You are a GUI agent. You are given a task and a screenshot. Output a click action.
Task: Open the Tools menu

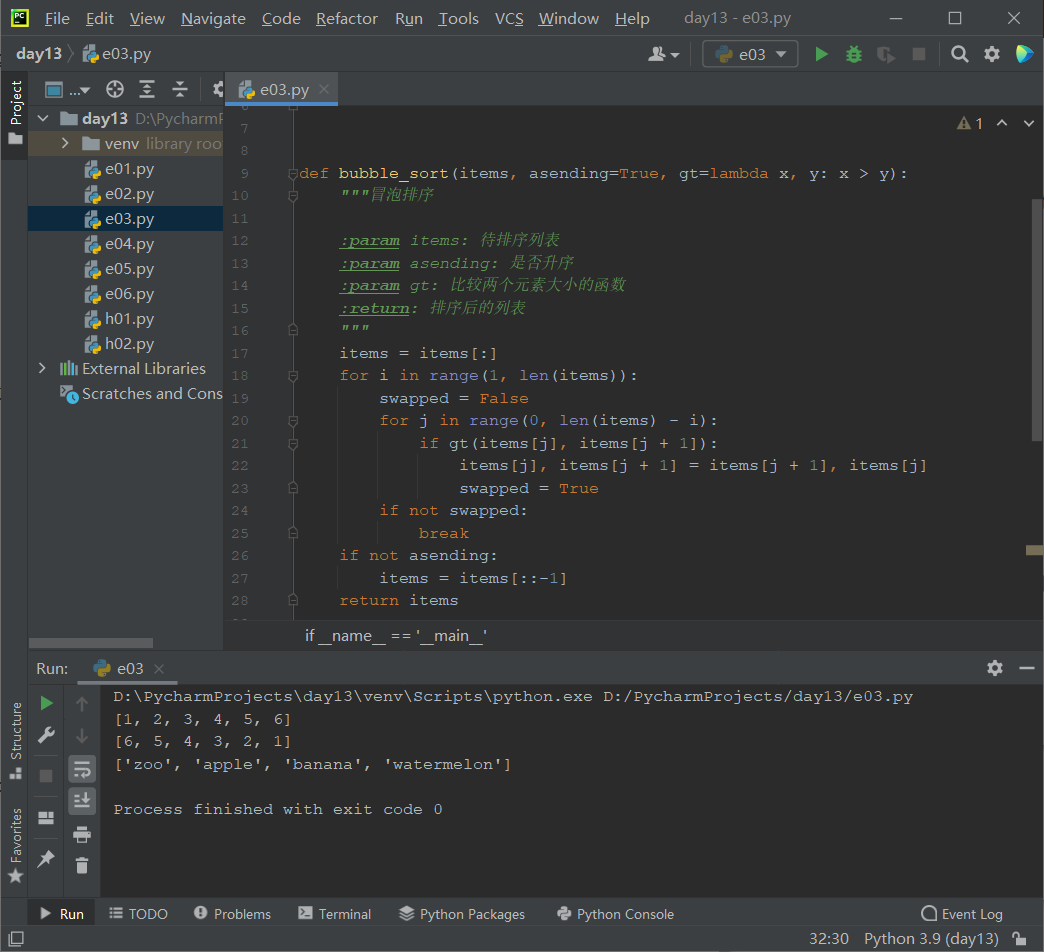click(458, 19)
